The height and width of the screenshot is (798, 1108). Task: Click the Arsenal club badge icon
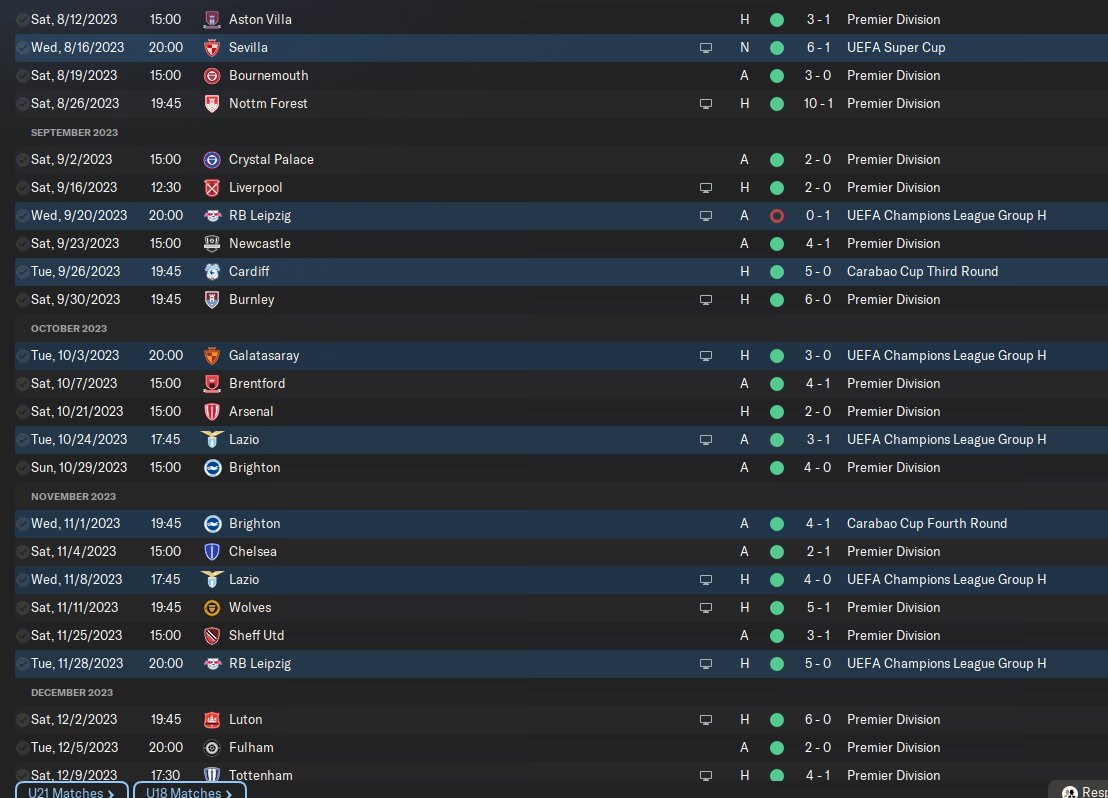tap(211, 411)
